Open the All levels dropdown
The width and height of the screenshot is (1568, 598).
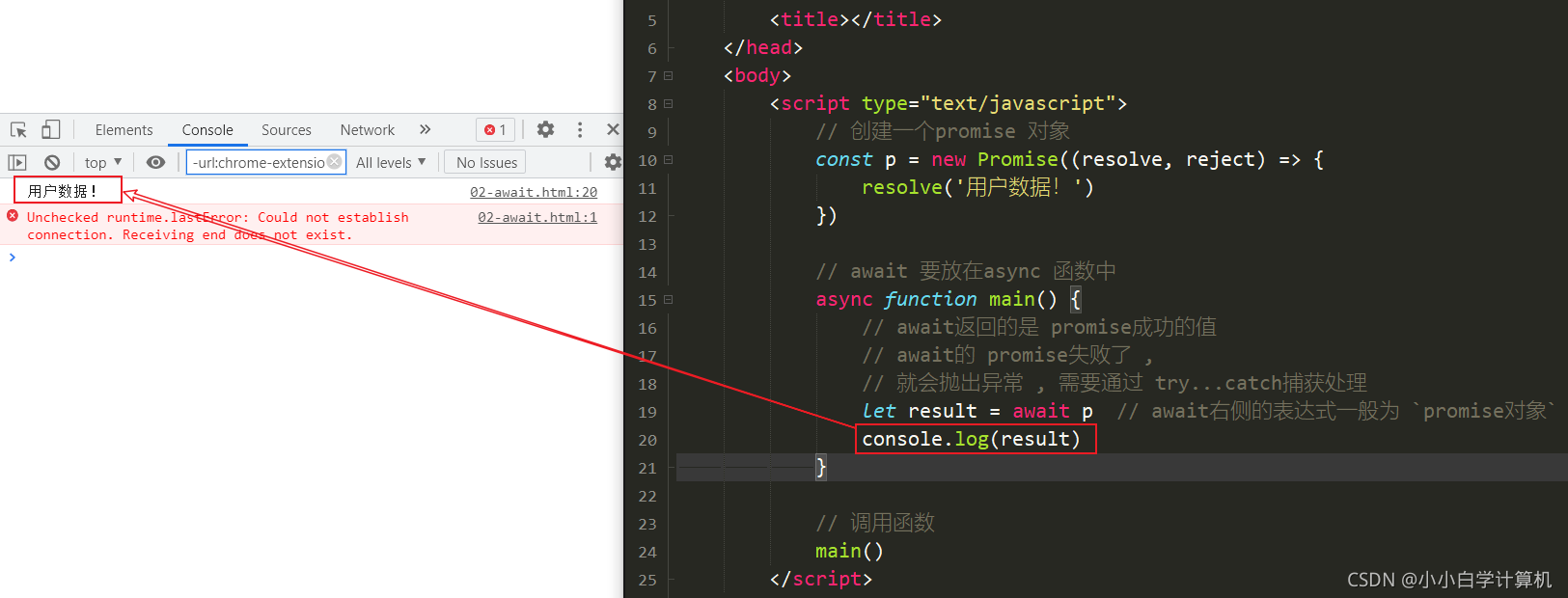(391, 162)
